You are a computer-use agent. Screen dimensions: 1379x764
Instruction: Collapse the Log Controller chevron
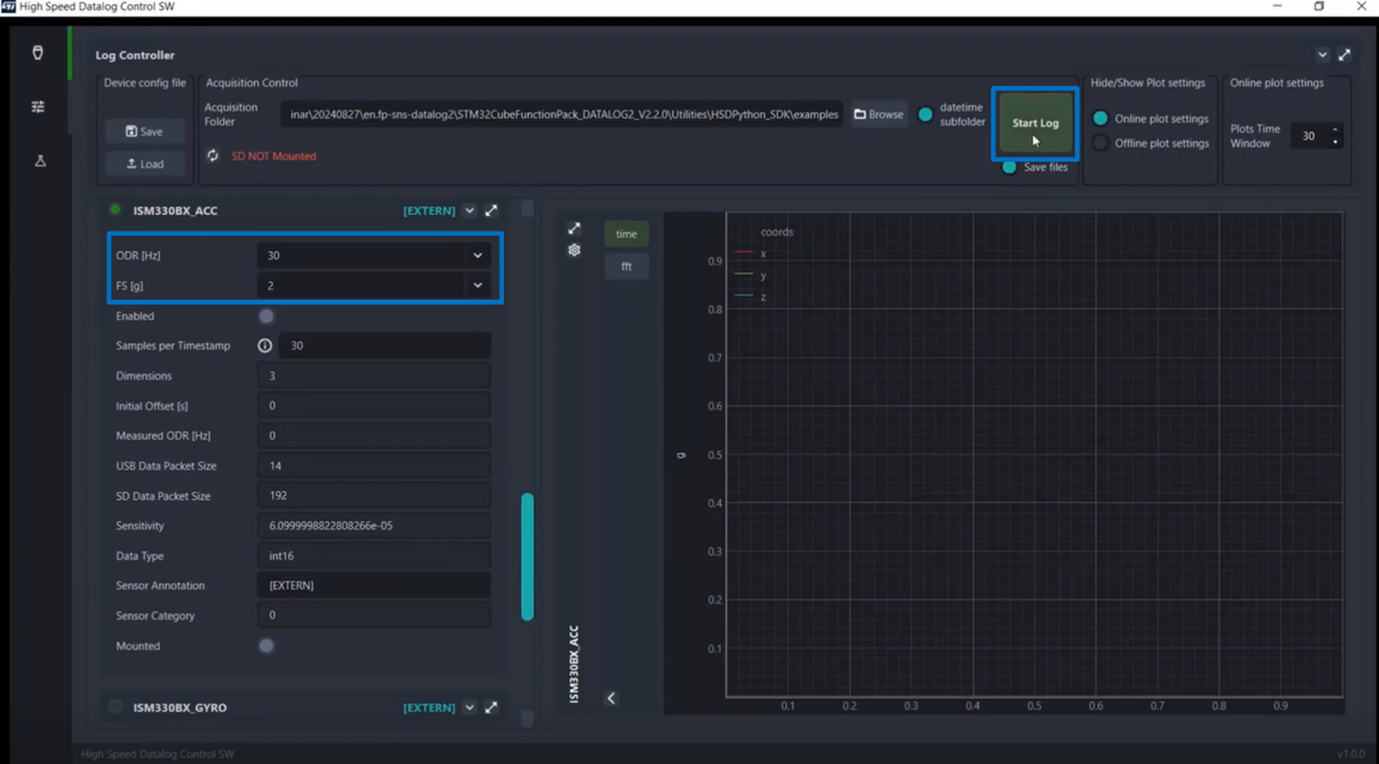point(1322,55)
